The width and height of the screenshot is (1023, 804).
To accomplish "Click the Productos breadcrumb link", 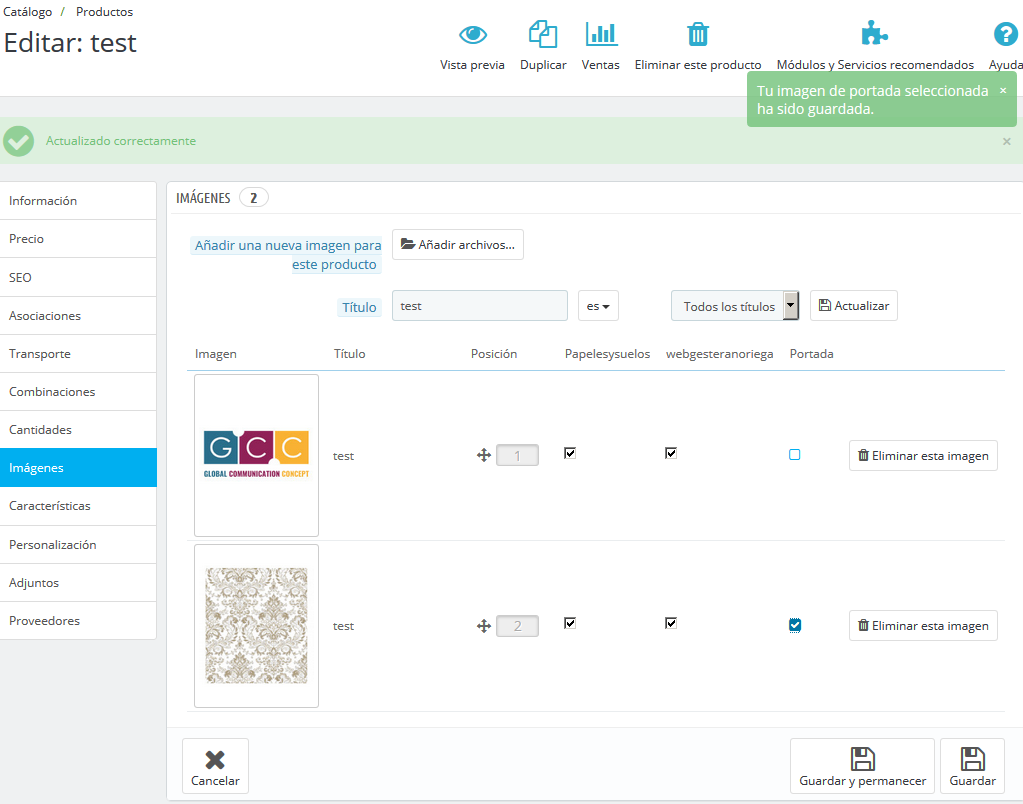I will point(104,12).
